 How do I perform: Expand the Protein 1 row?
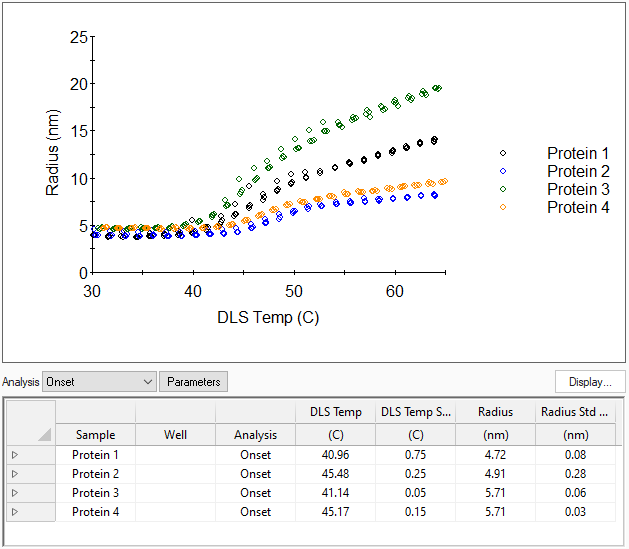tap(15, 455)
